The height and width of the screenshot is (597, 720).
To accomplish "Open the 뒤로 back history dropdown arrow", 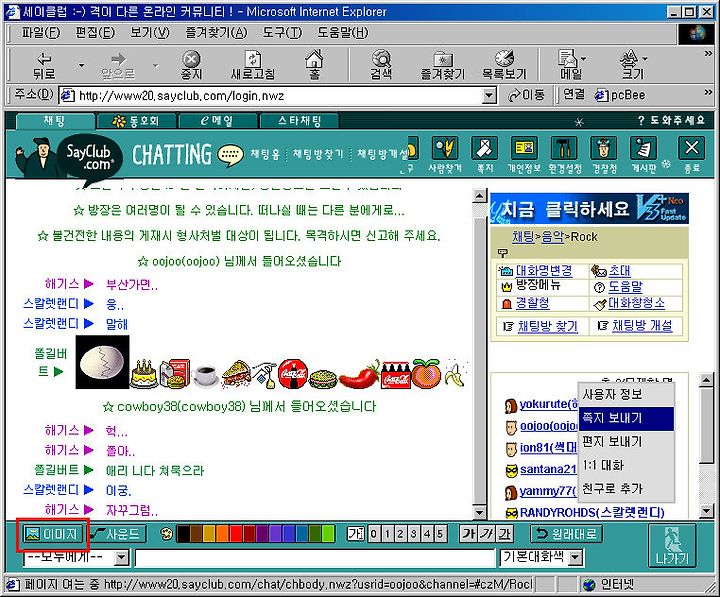I will pyautogui.click(x=81, y=65).
